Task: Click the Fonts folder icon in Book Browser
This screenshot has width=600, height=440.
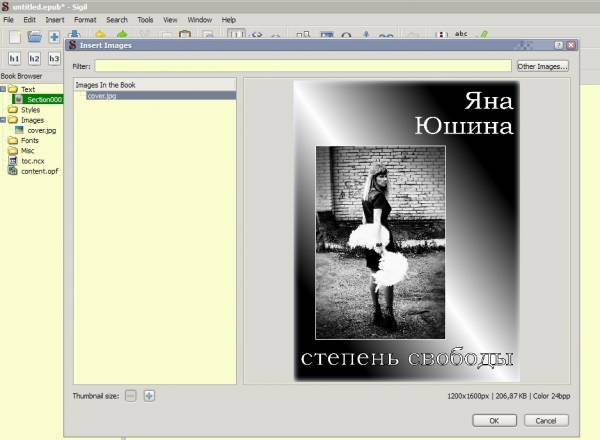Action: (x=13, y=140)
